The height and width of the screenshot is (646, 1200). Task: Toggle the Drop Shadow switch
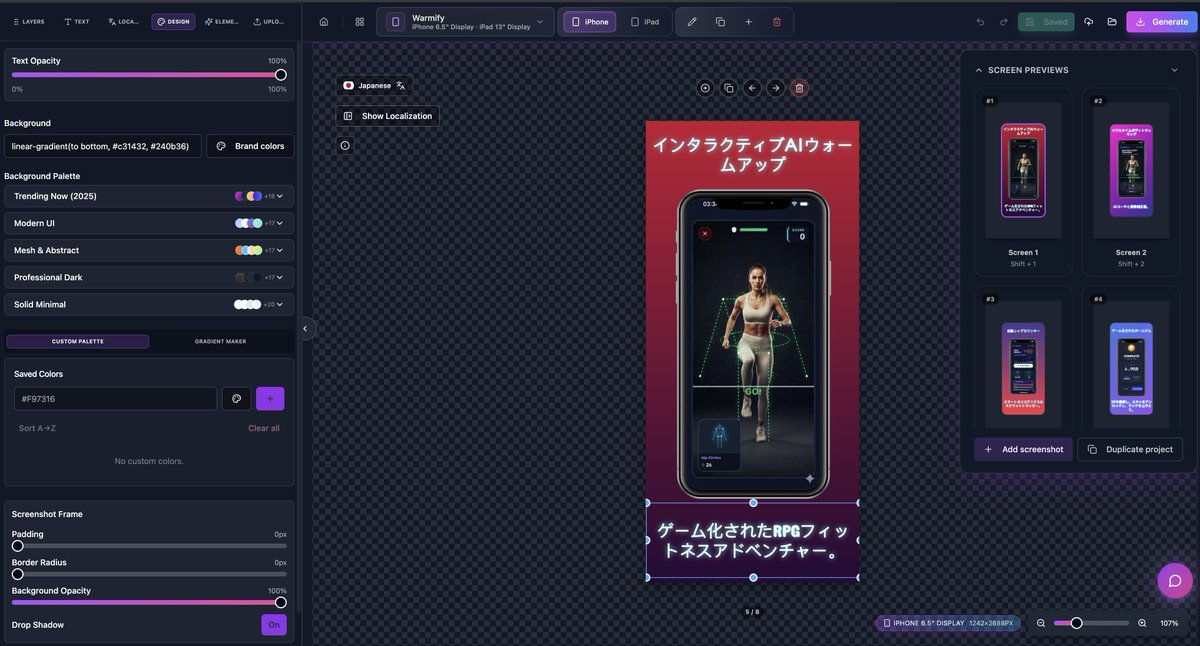[x=273, y=625]
